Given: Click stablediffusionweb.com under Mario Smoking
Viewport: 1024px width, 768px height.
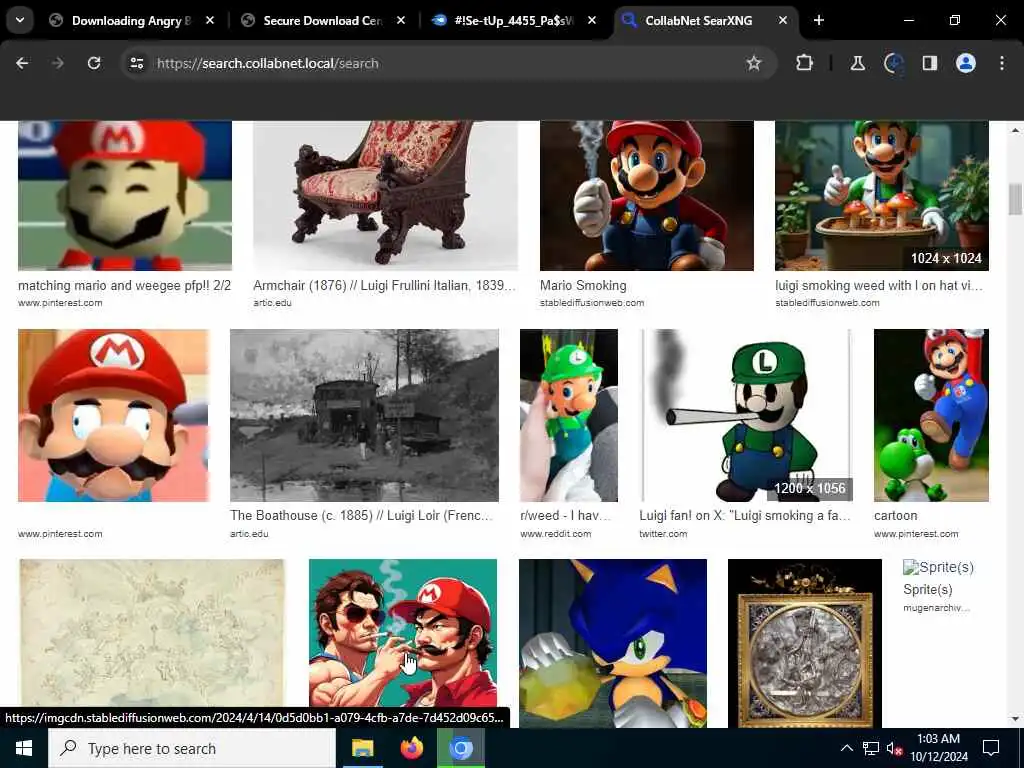Looking at the screenshot, I should click(x=592, y=303).
